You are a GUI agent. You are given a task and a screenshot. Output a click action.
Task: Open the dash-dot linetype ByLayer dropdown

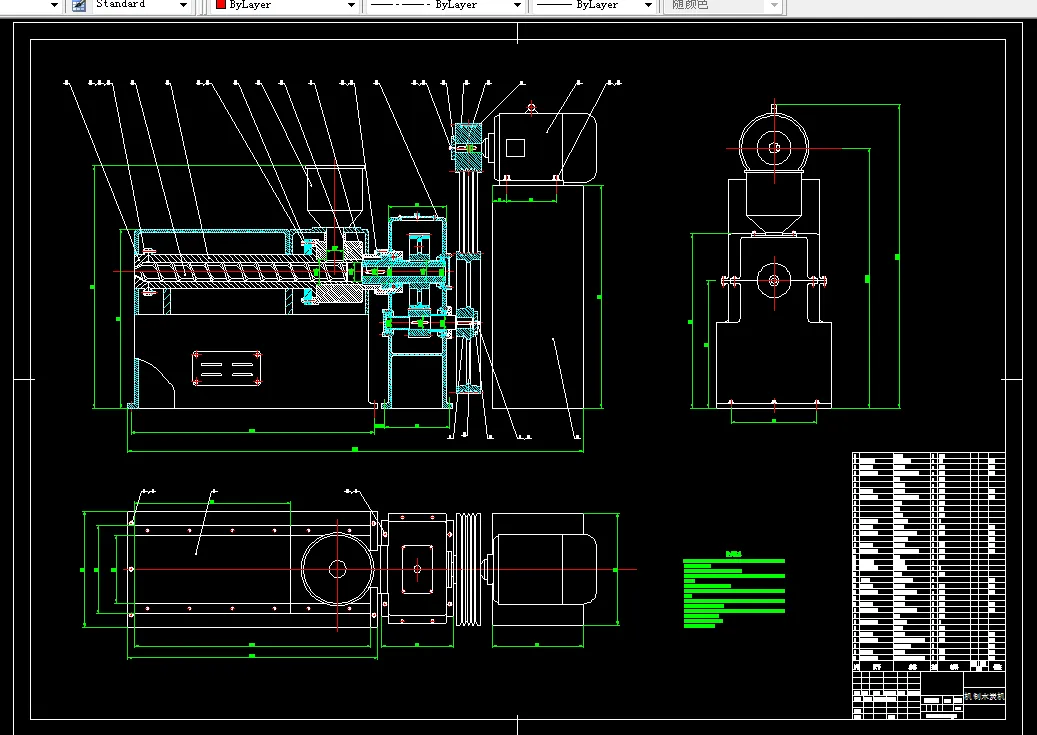(517, 5)
